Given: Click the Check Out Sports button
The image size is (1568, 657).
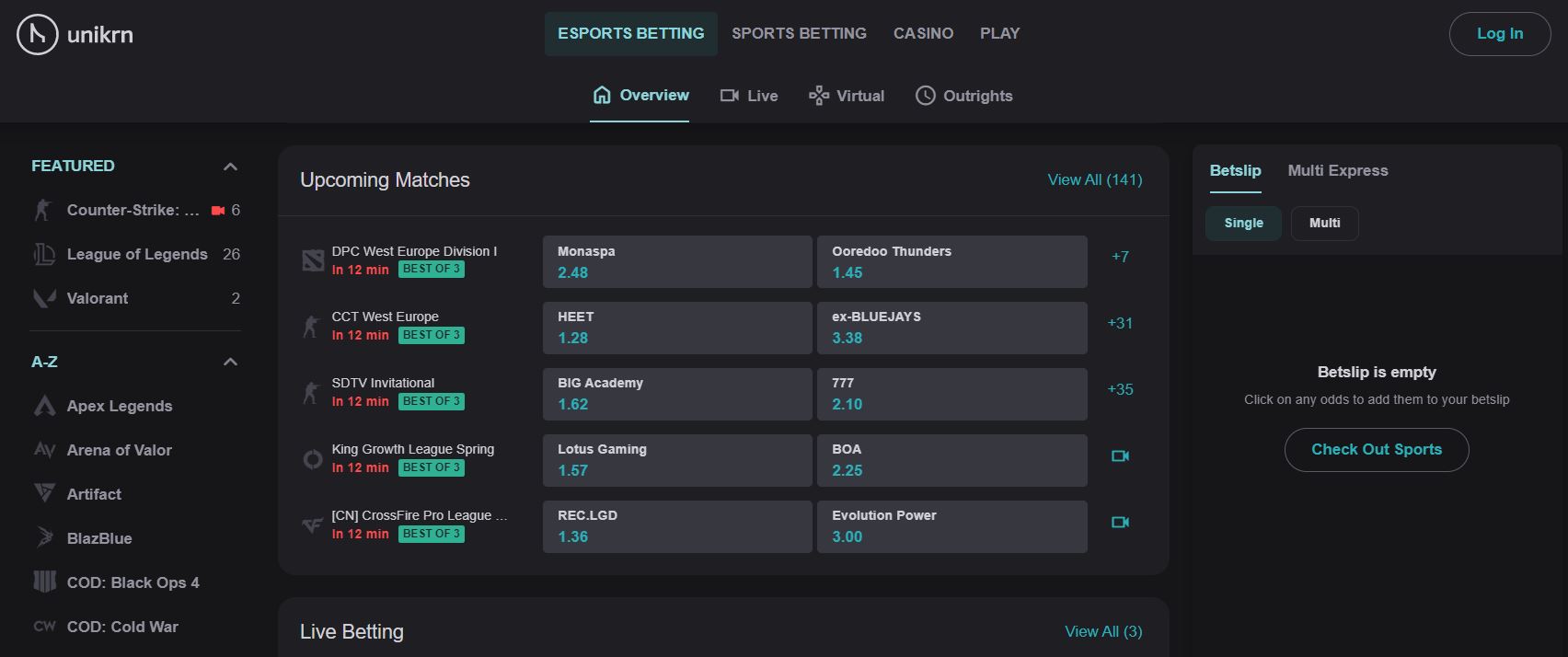Looking at the screenshot, I should 1377,450.
